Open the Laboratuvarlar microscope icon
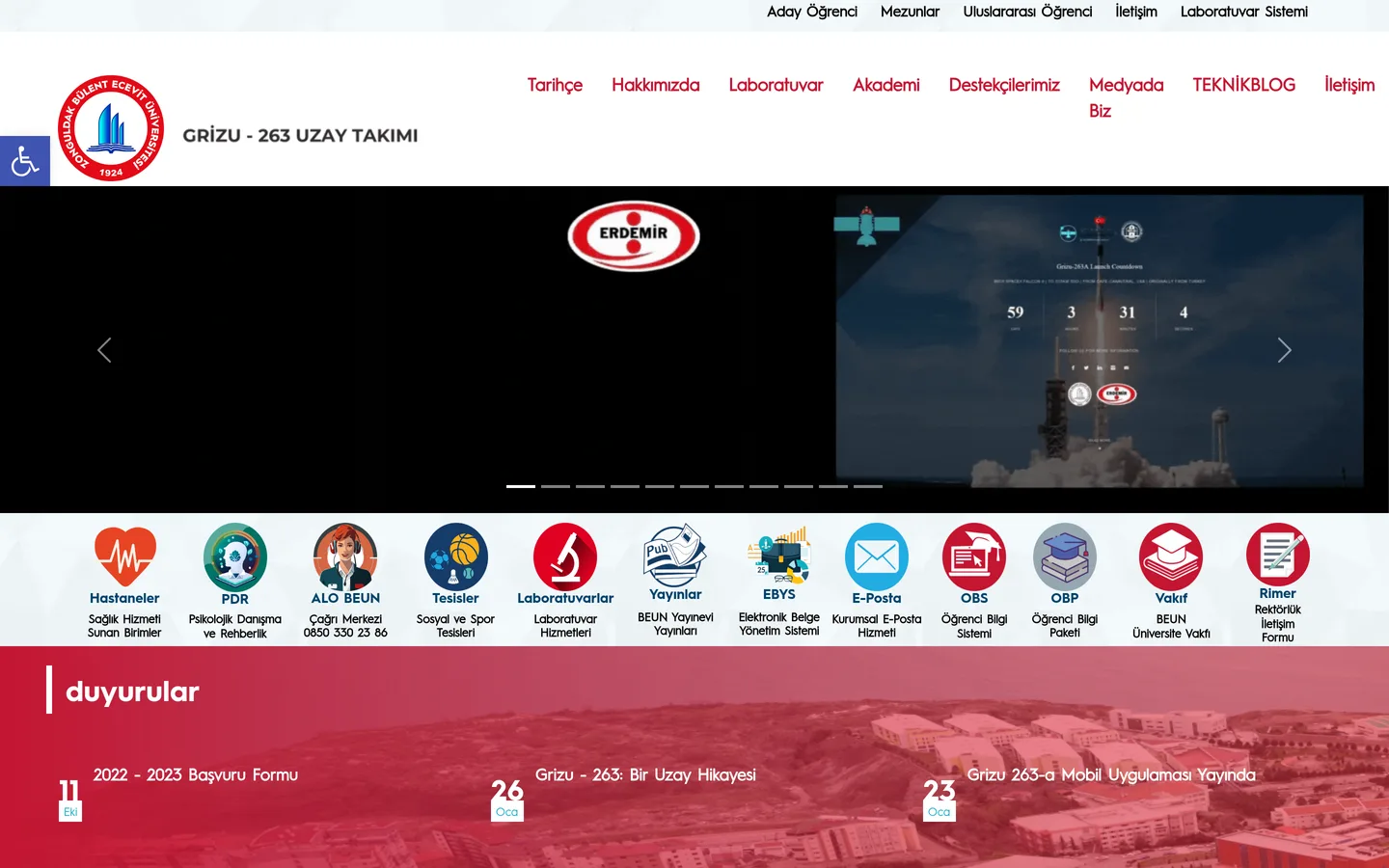 click(565, 556)
